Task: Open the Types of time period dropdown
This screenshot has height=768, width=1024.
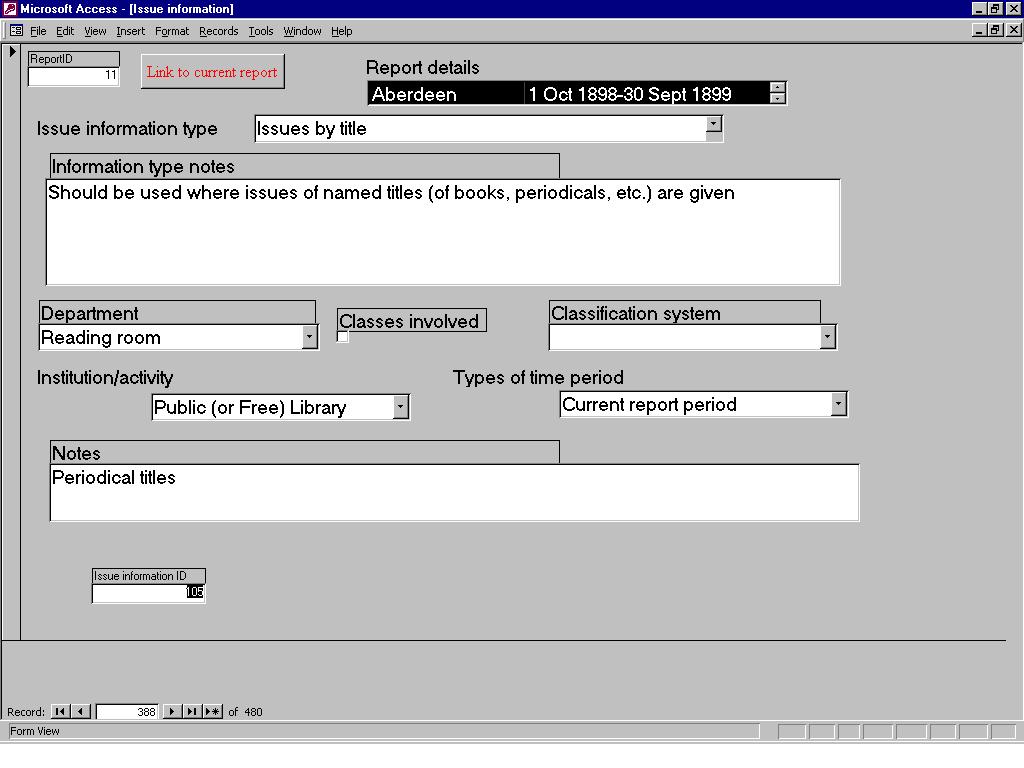Action: (x=839, y=404)
